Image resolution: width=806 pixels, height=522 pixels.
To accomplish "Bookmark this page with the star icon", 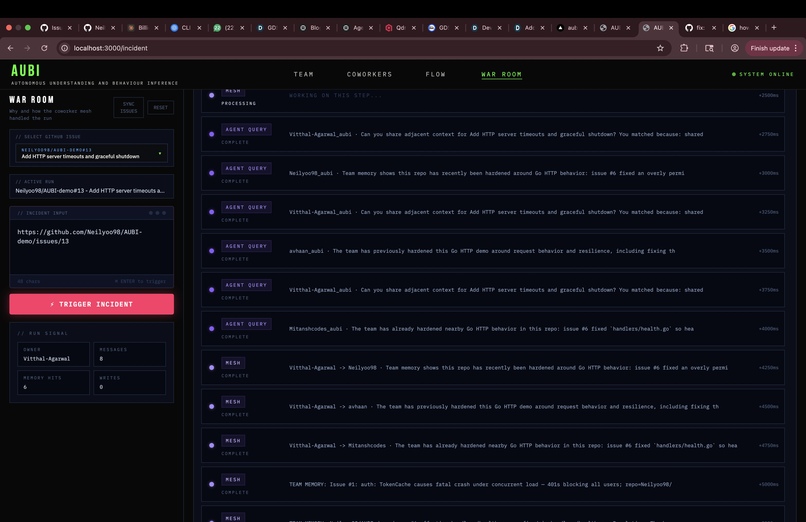I will pyautogui.click(x=660, y=48).
